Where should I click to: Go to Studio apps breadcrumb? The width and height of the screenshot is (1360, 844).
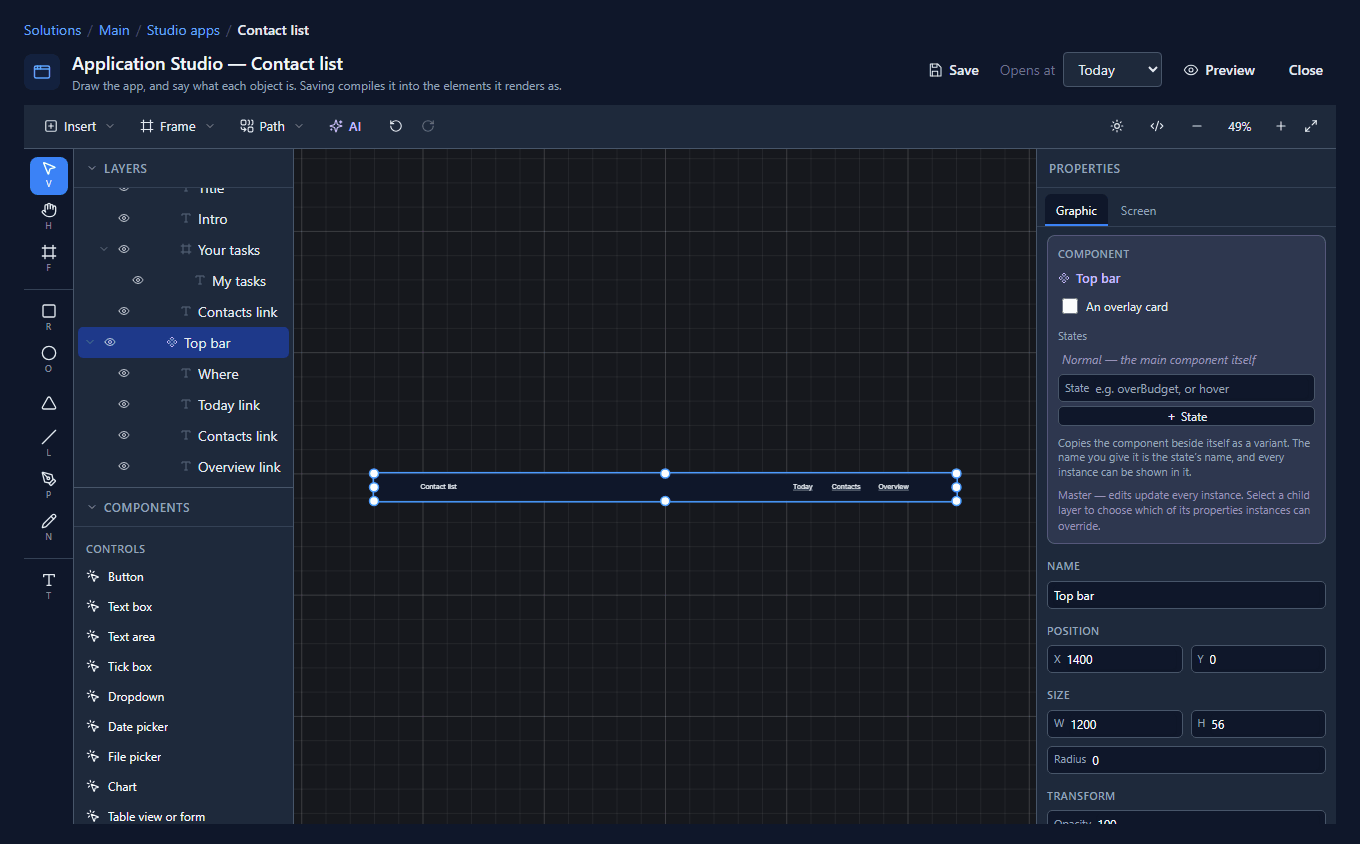[183, 30]
